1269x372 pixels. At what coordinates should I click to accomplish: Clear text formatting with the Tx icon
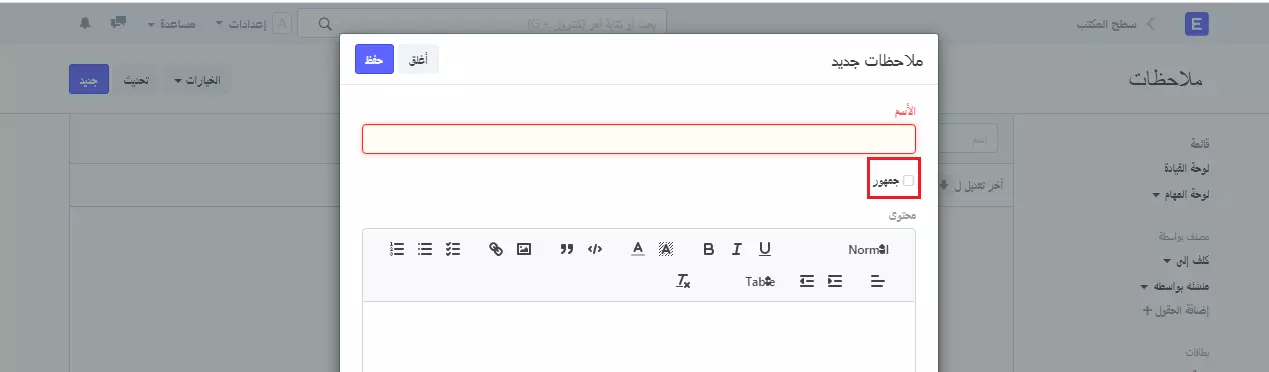pyautogui.click(x=684, y=281)
